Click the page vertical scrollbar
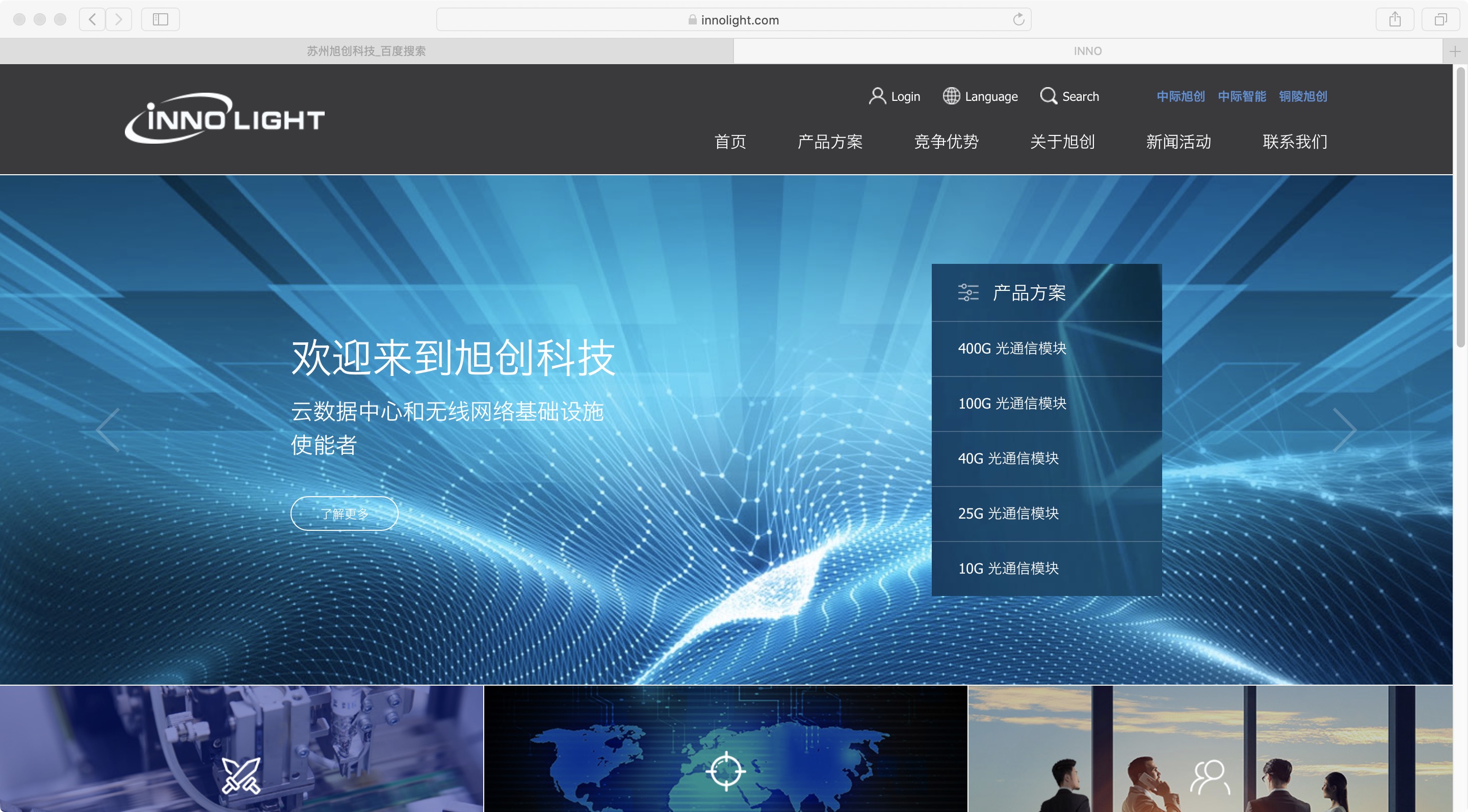1468x812 pixels. coord(1460,206)
